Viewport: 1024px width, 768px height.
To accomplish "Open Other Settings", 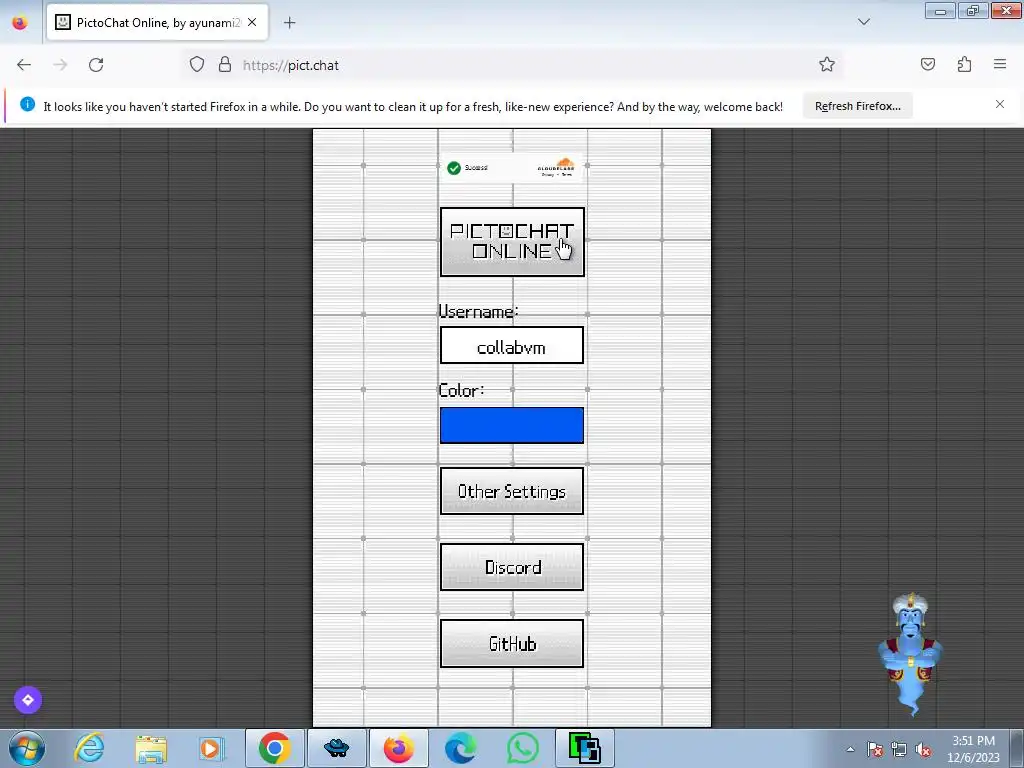I will click(x=512, y=491).
